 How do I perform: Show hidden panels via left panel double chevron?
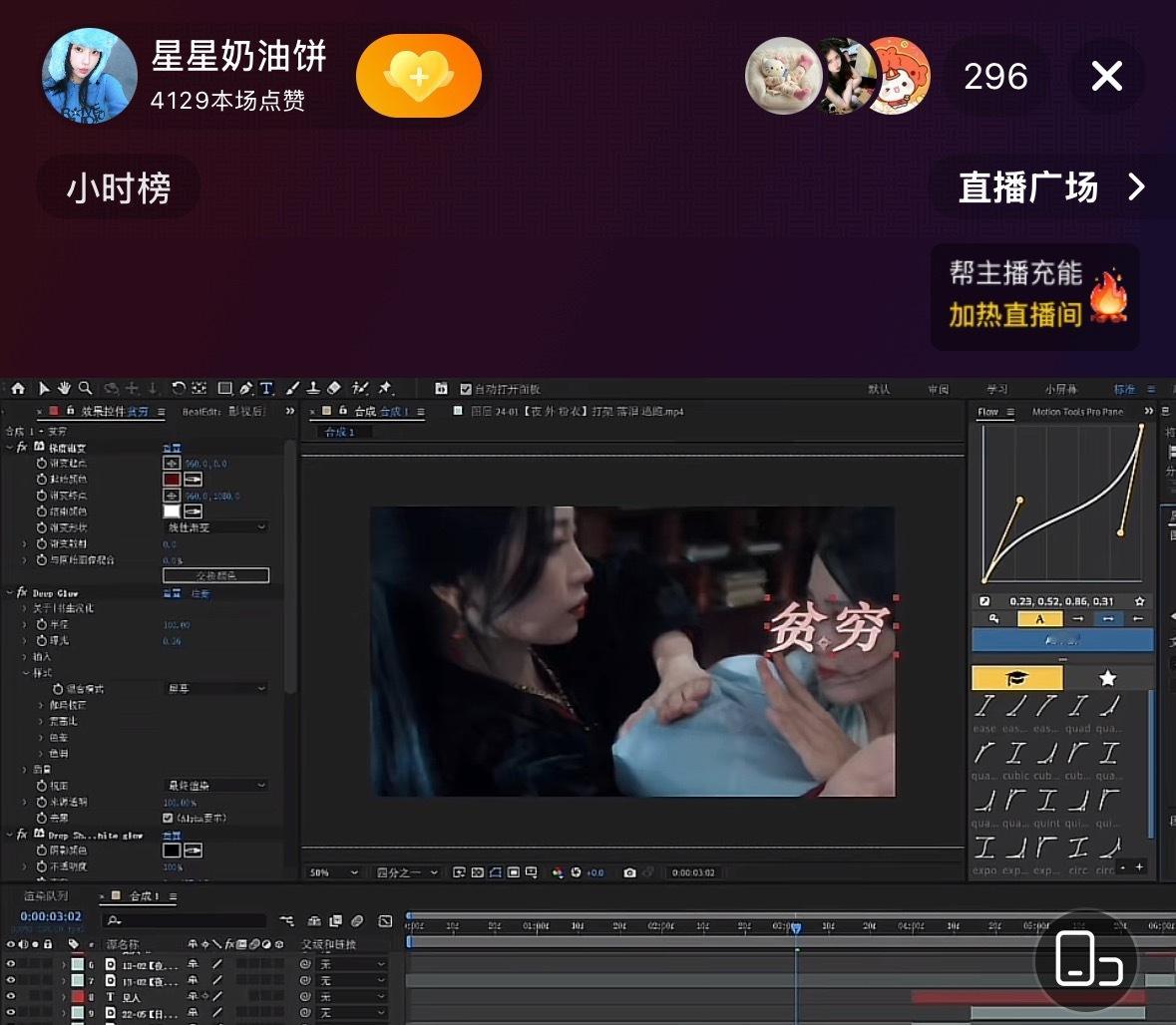(x=290, y=411)
